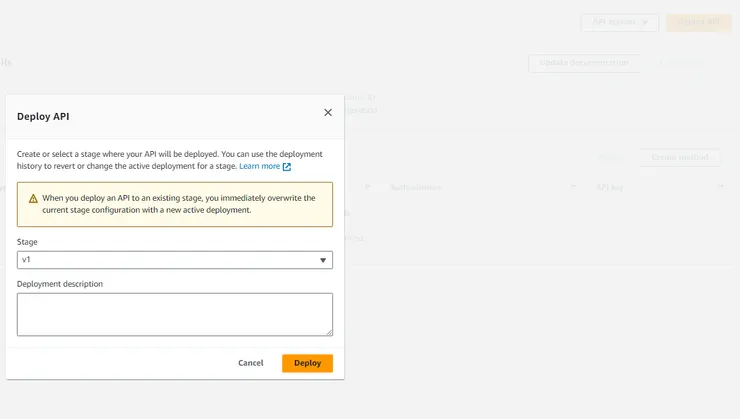The width and height of the screenshot is (740, 419).
Task: Click the Deployment description label
Action: (x=60, y=284)
